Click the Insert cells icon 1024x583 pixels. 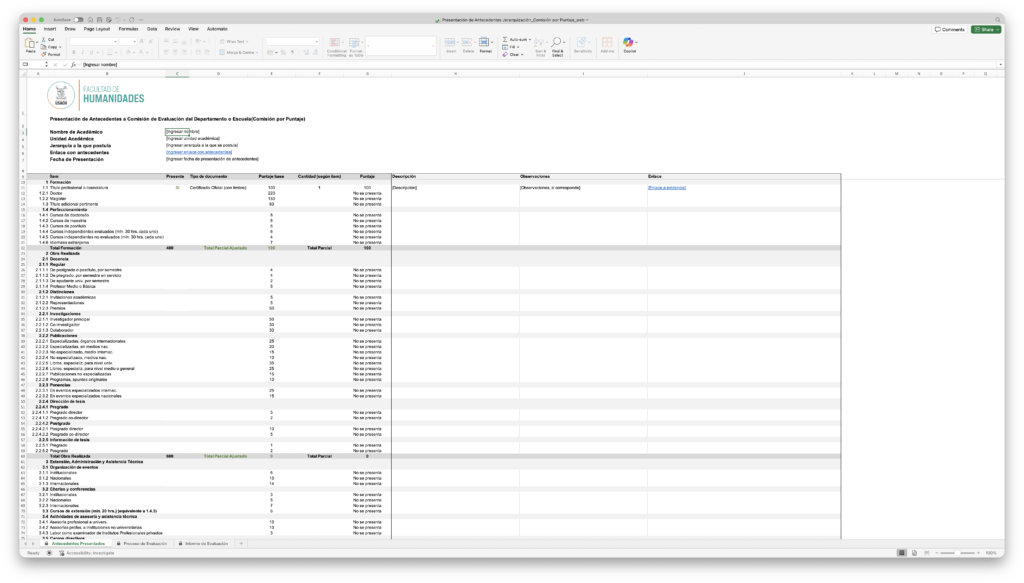(x=451, y=44)
